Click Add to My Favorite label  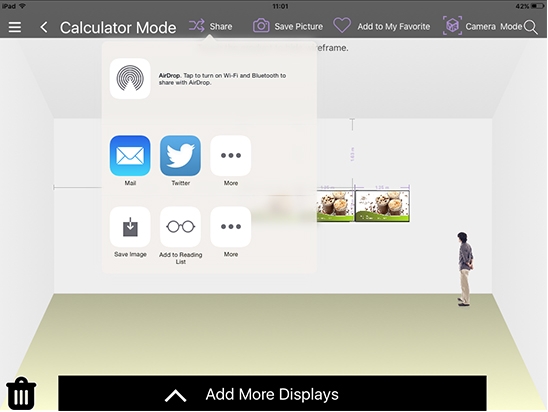pos(394,27)
